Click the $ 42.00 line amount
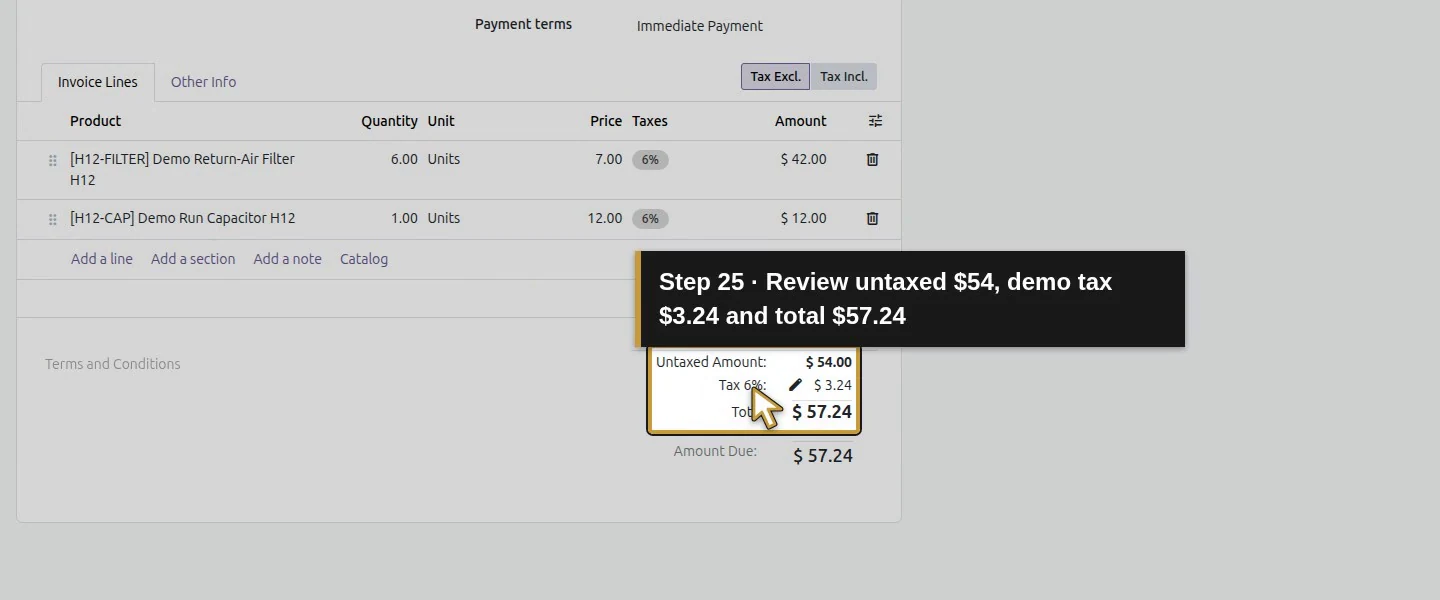Viewport: 1440px width, 600px height. pos(803,159)
